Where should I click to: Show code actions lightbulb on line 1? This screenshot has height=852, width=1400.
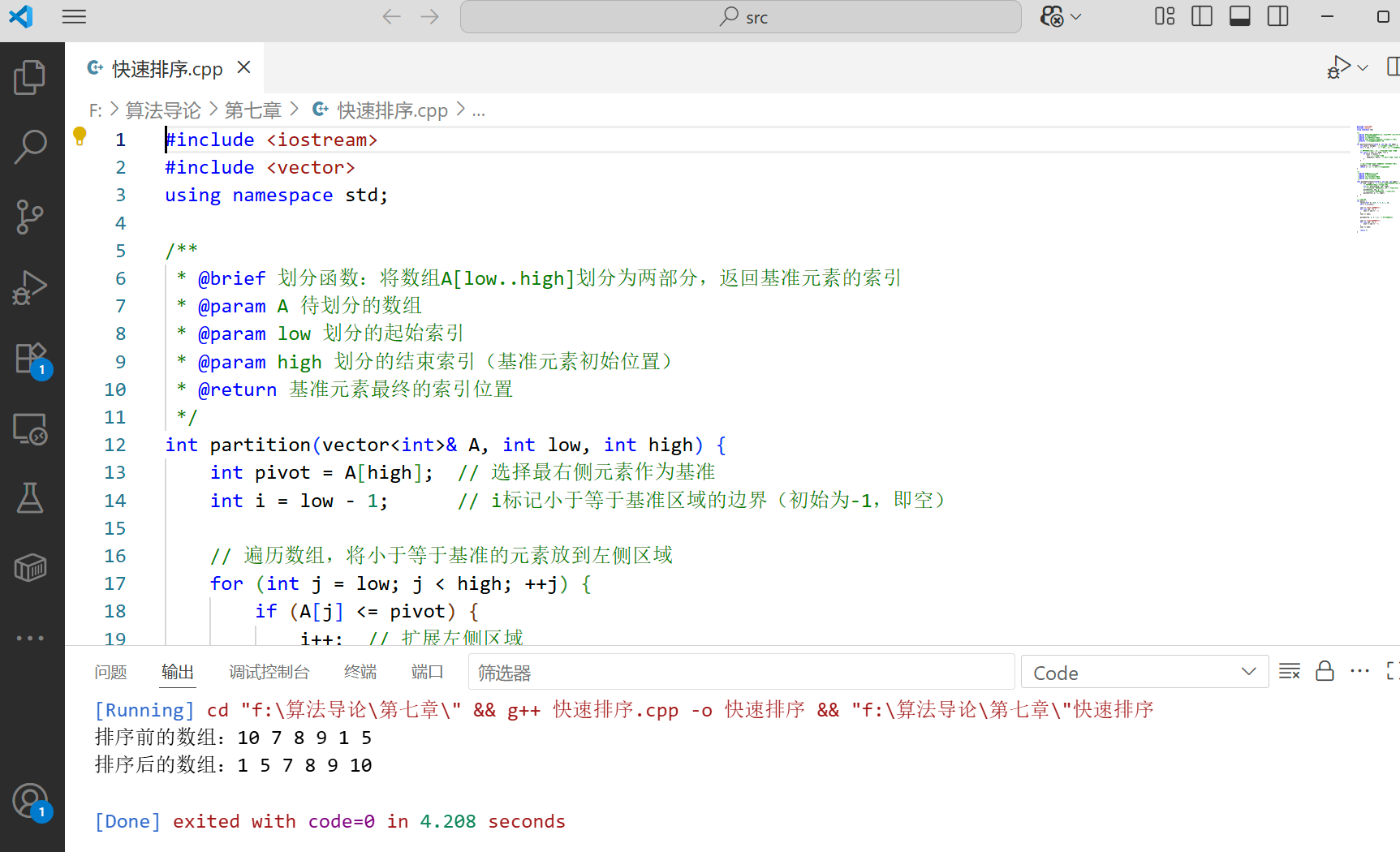80,136
